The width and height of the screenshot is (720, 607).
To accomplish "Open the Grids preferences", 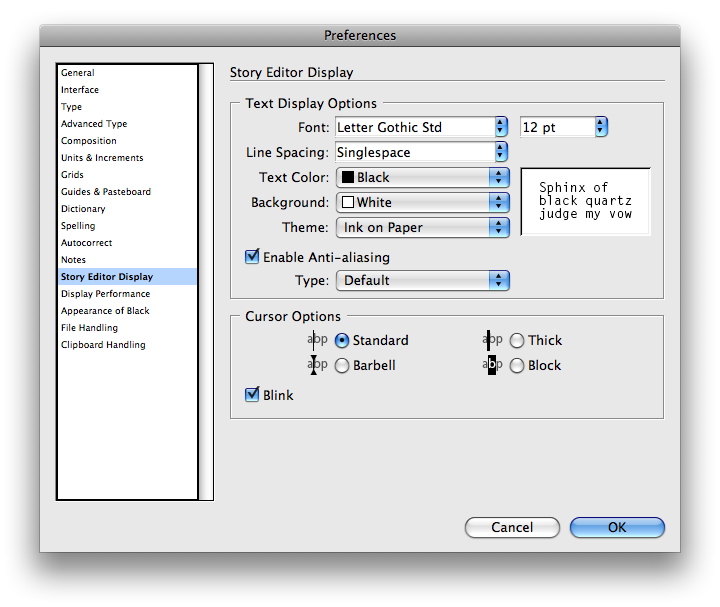I will point(127,174).
